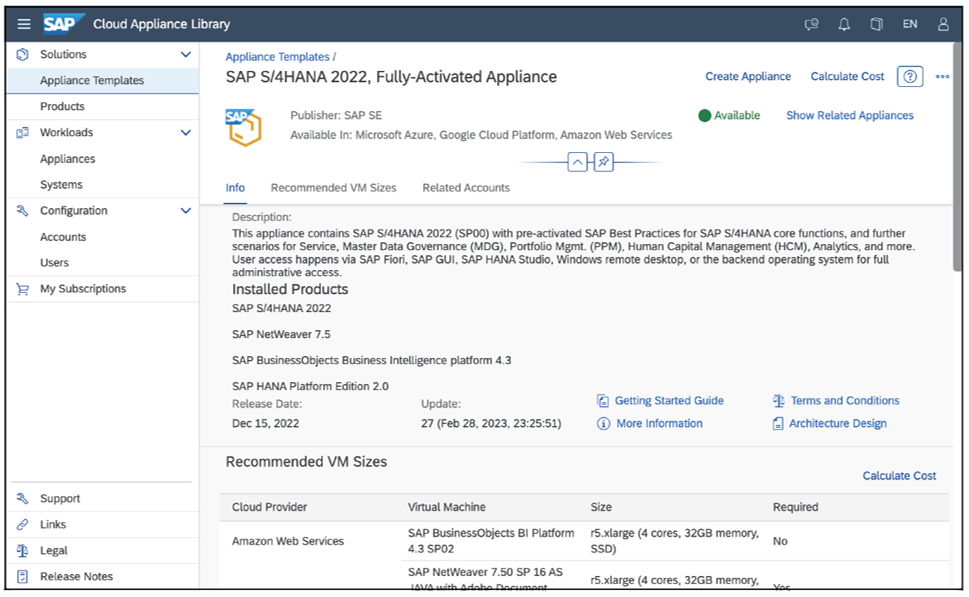Click the S/4HANA appliance product logo
The image size is (969, 597).
[243, 127]
